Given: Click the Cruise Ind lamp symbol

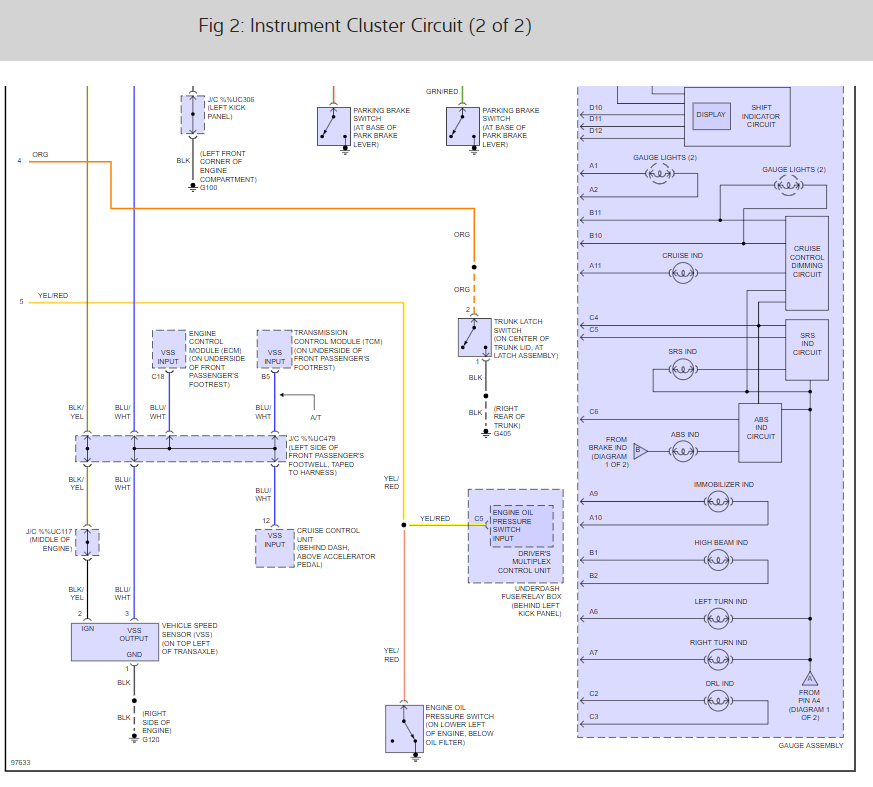Looking at the screenshot, I should coord(683,273).
